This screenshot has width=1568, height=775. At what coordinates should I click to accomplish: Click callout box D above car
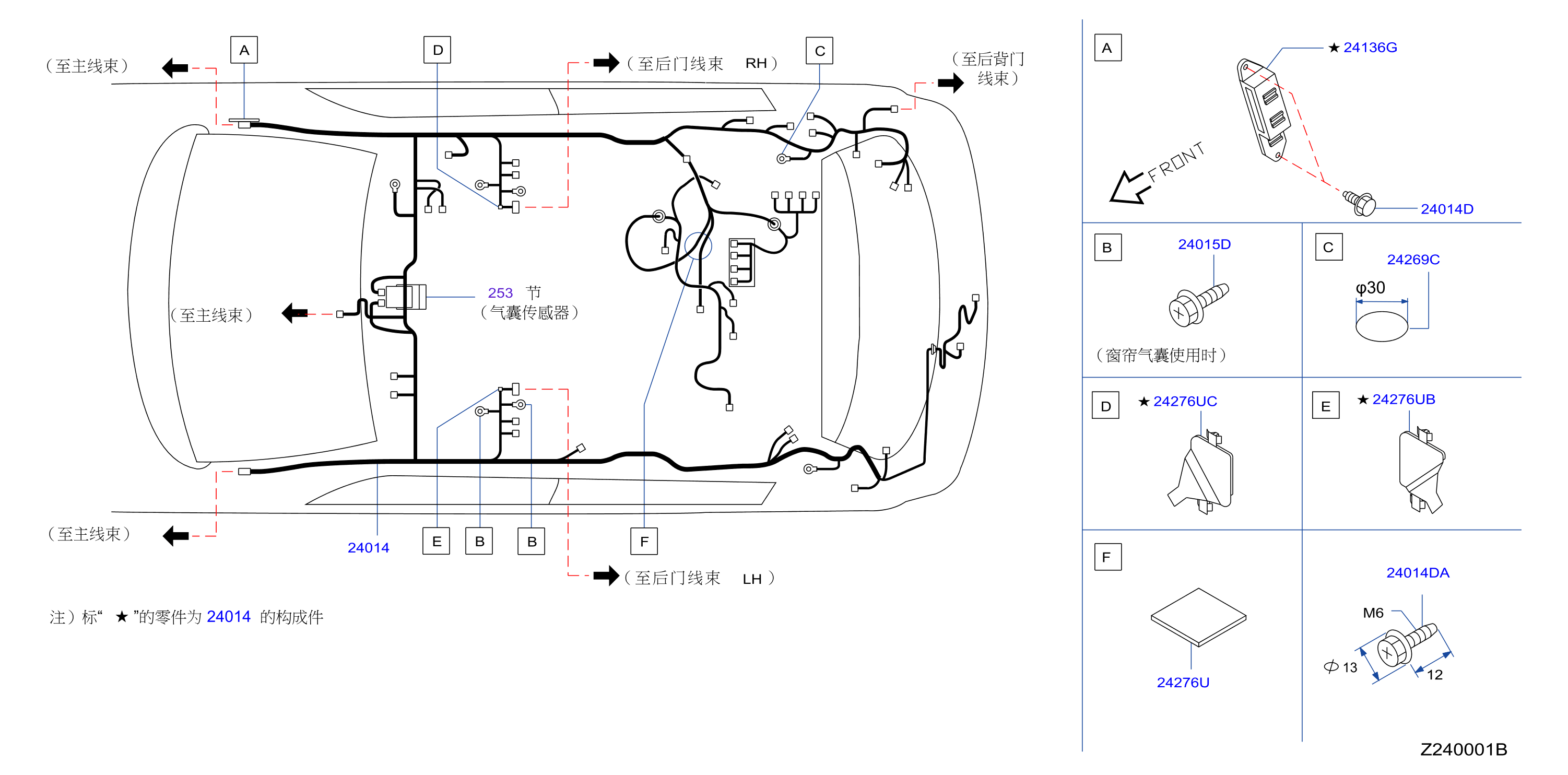click(x=437, y=50)
